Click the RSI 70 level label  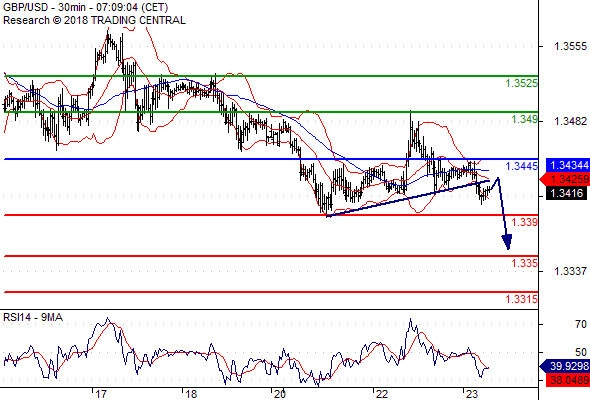pos(581,324)
